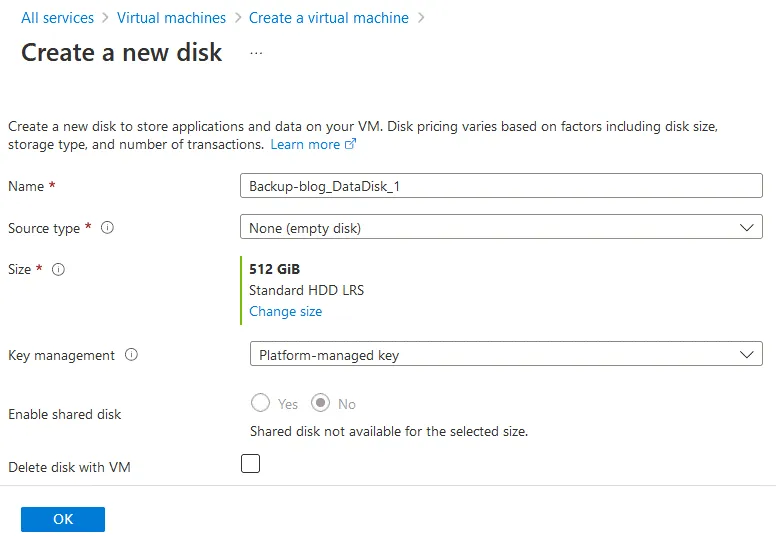Select Yes for Enable shared disk
776x537 pixels.
[260, 404]
